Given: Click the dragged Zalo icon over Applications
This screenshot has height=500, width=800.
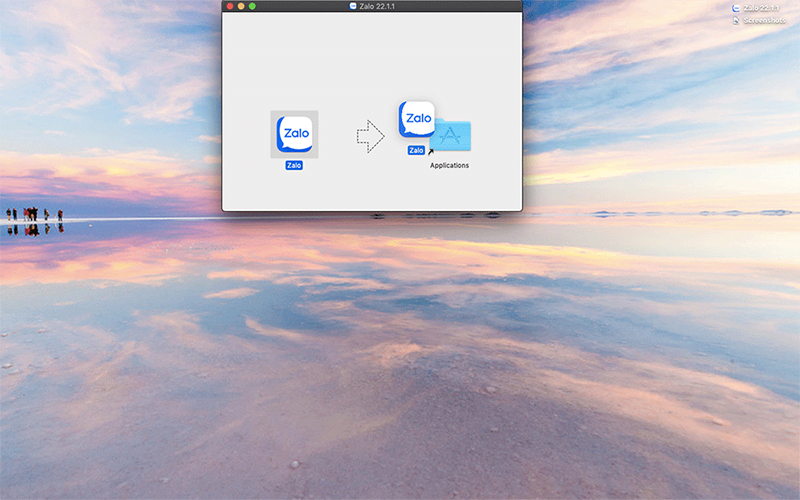Looking at the screenshot, I should click(416, 119).
